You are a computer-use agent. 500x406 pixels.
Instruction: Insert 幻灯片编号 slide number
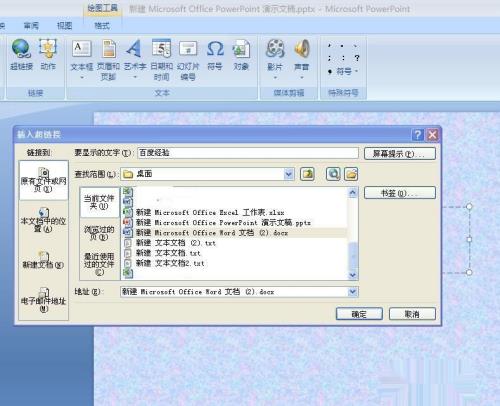(188, 60)
